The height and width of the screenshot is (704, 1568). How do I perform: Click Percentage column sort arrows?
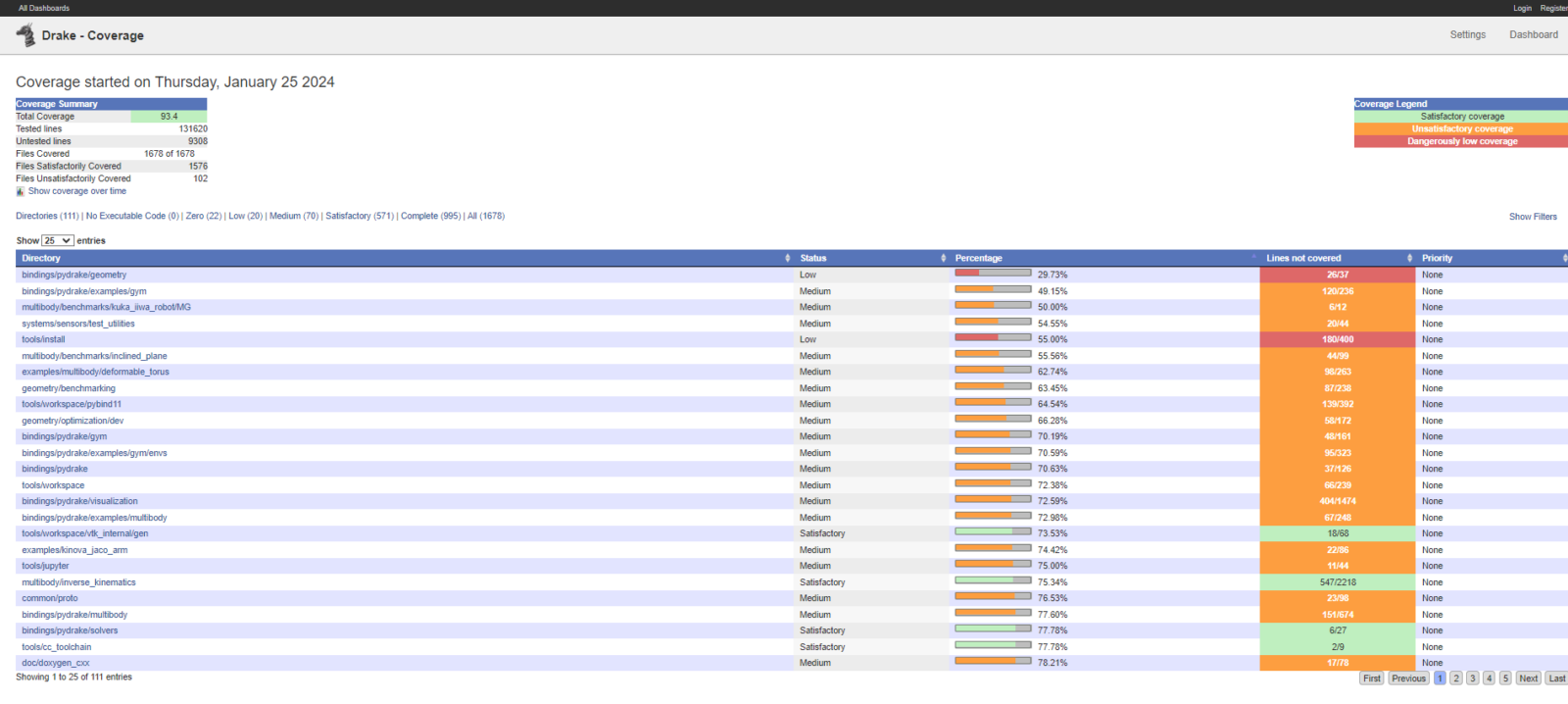pos(1253,258)
